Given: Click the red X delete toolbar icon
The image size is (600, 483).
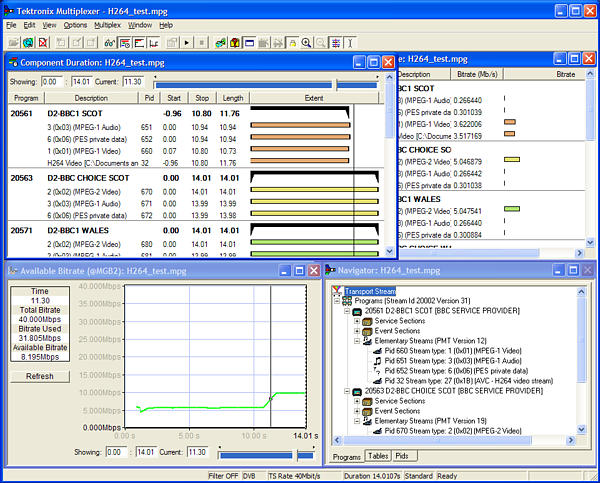Looking at the screenshot, I should [43, 42].
